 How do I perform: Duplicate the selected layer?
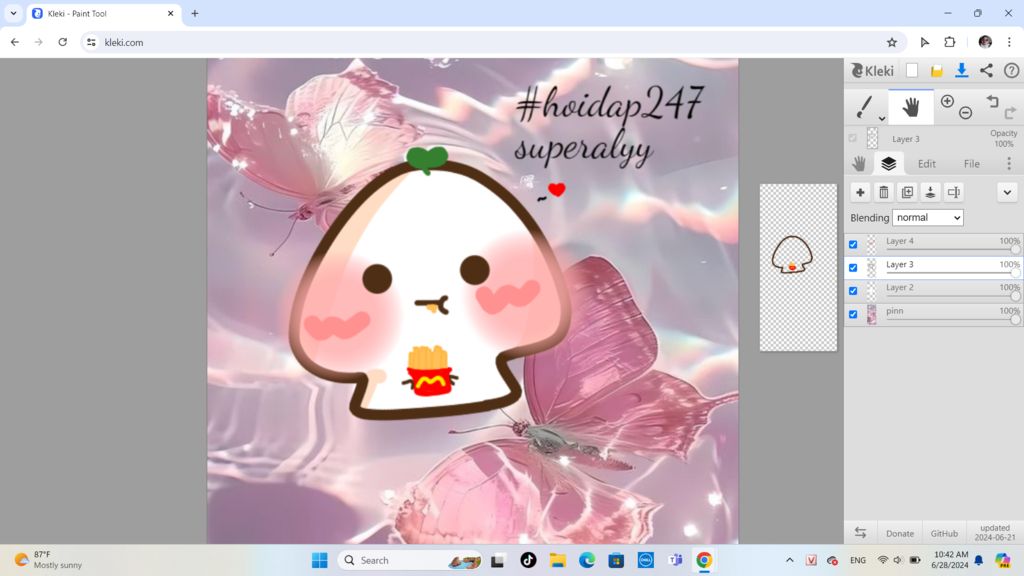[x=907, y=192]
